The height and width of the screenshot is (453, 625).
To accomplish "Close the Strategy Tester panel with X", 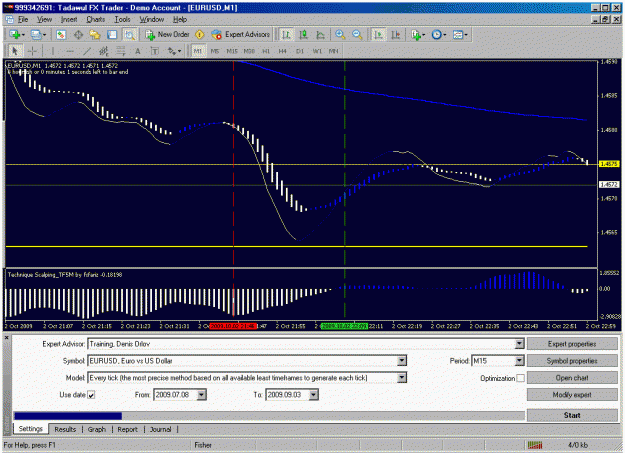I will click(x=7, y=338).
